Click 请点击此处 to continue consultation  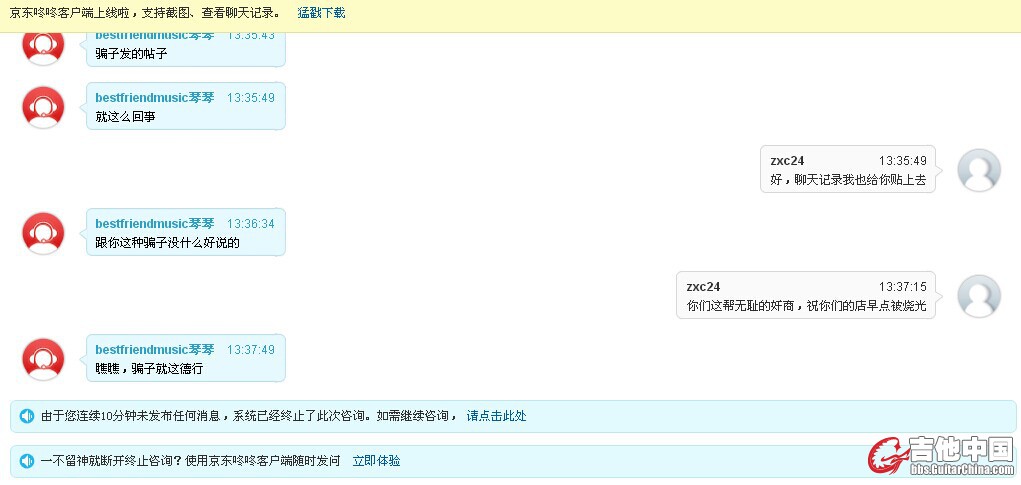pyautogui.click(x=496, y=416)
